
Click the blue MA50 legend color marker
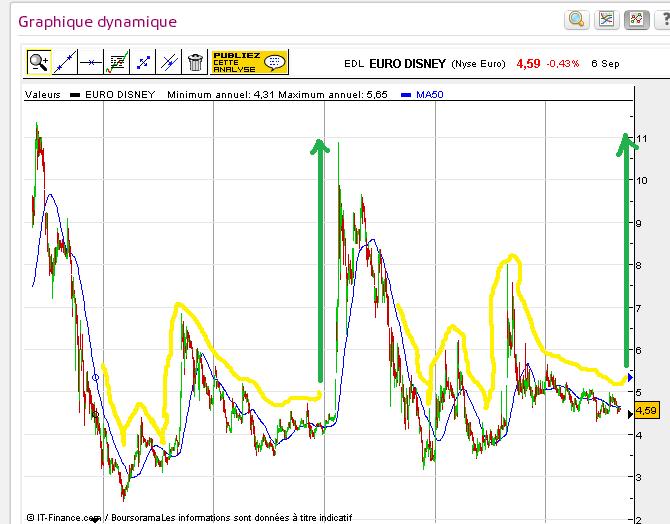[x=406, y=95]
